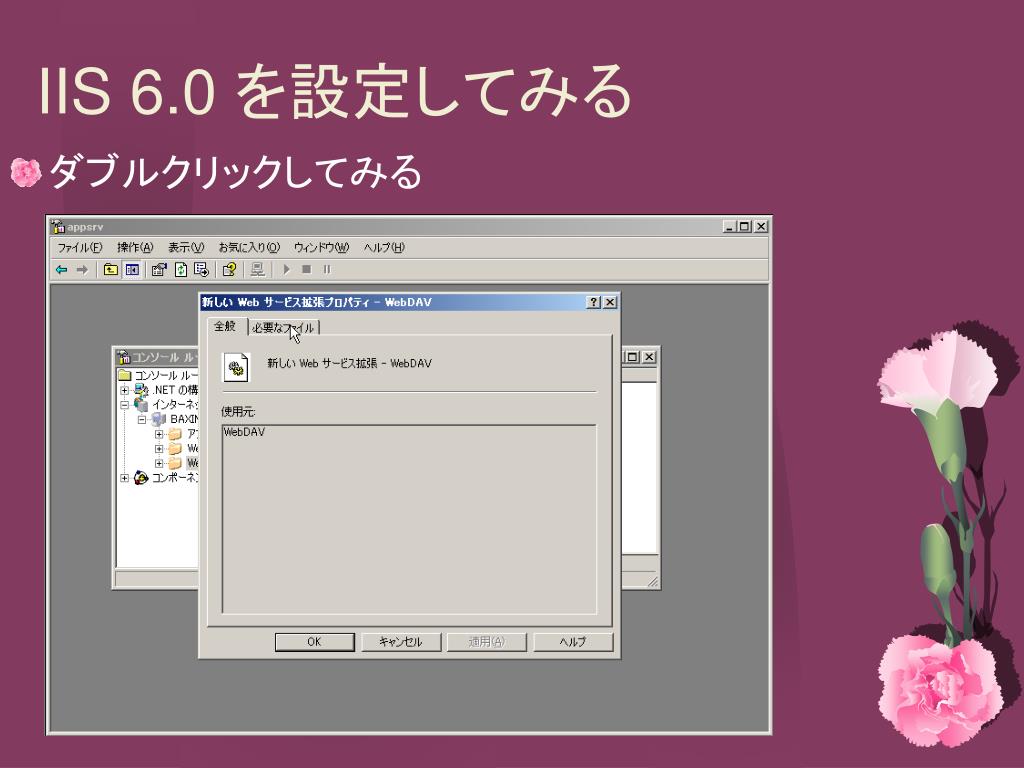Click the Start service play icon
The image size is (1024, 768).
[286, 270]
